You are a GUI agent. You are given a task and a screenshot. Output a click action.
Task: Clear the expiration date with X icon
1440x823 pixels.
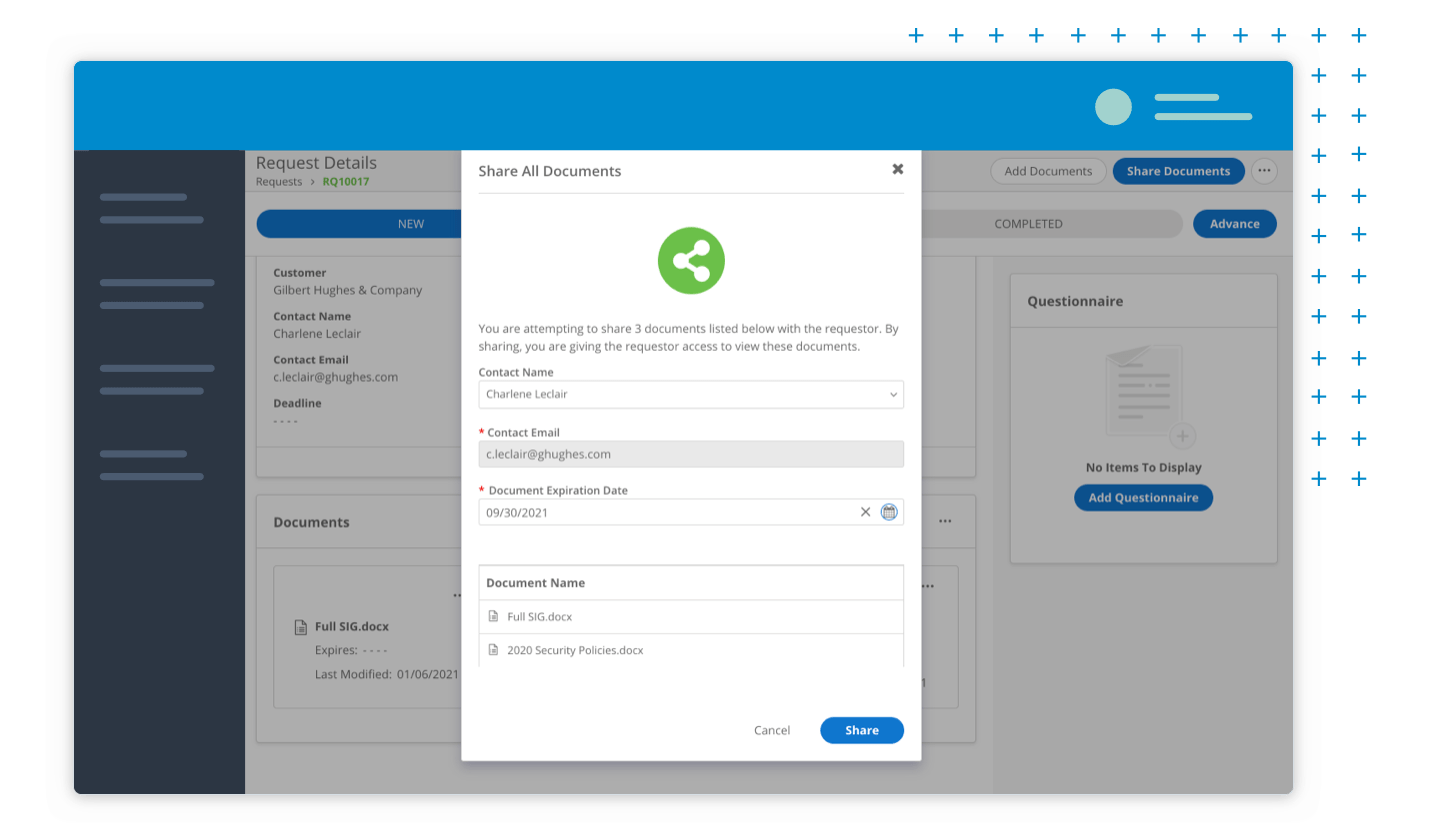click(x=866, y=512)
